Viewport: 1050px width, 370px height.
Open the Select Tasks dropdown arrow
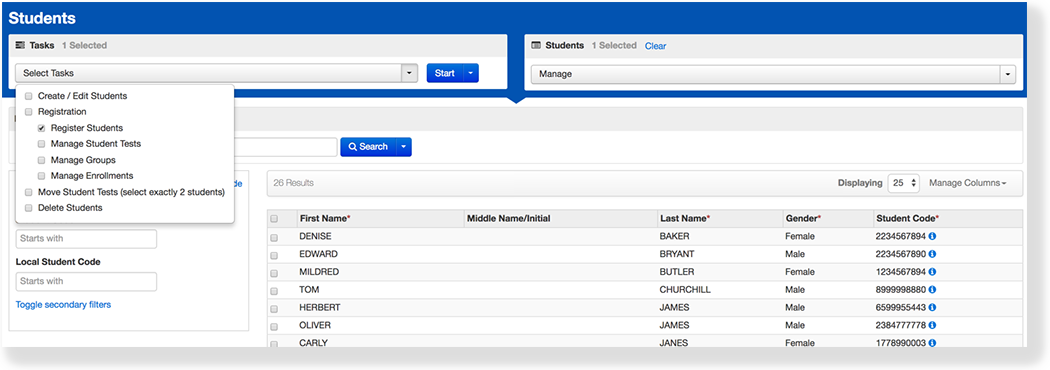(409, 73)
